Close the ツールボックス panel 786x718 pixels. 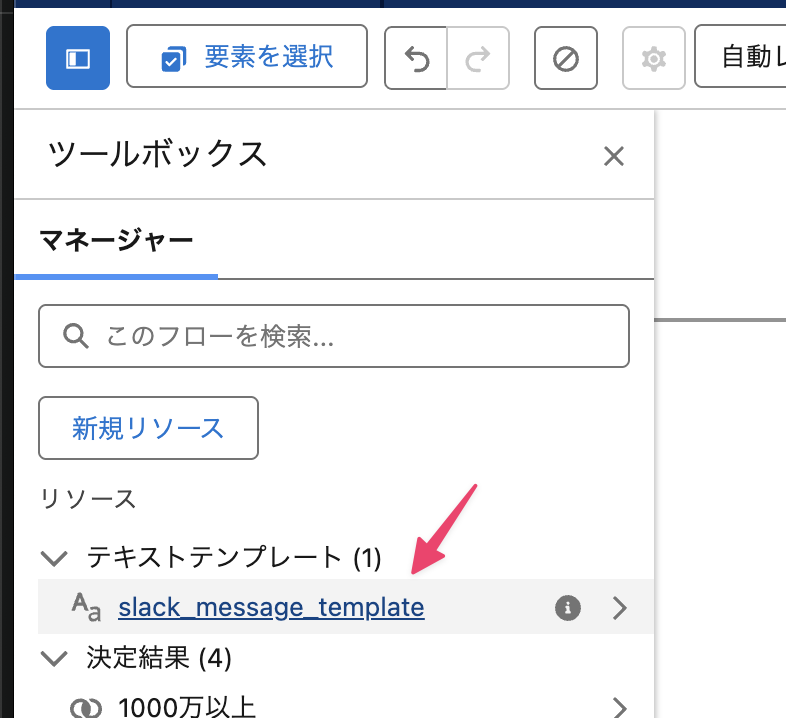click(614, 156)
